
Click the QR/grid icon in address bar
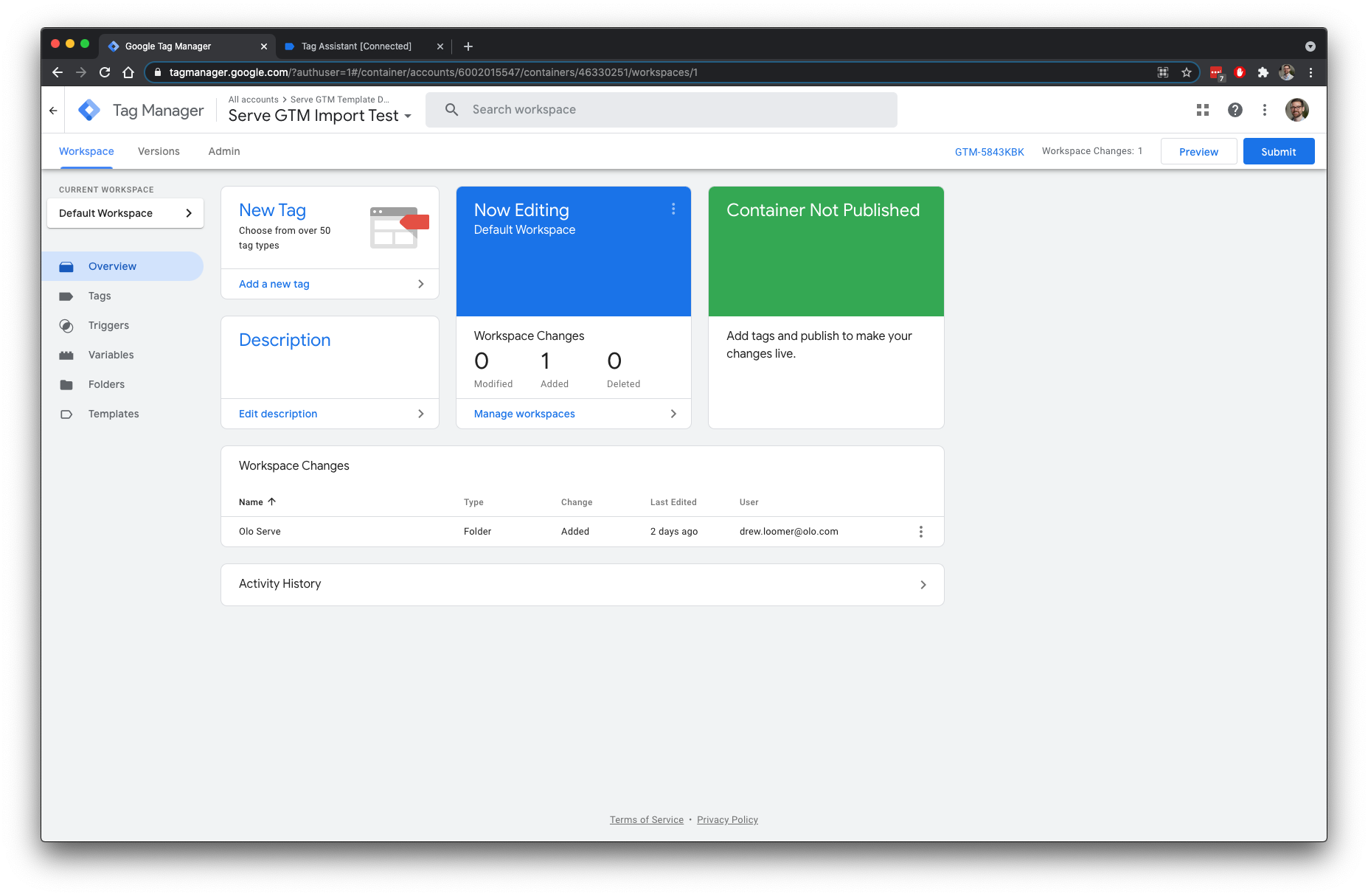point(1163,72)
